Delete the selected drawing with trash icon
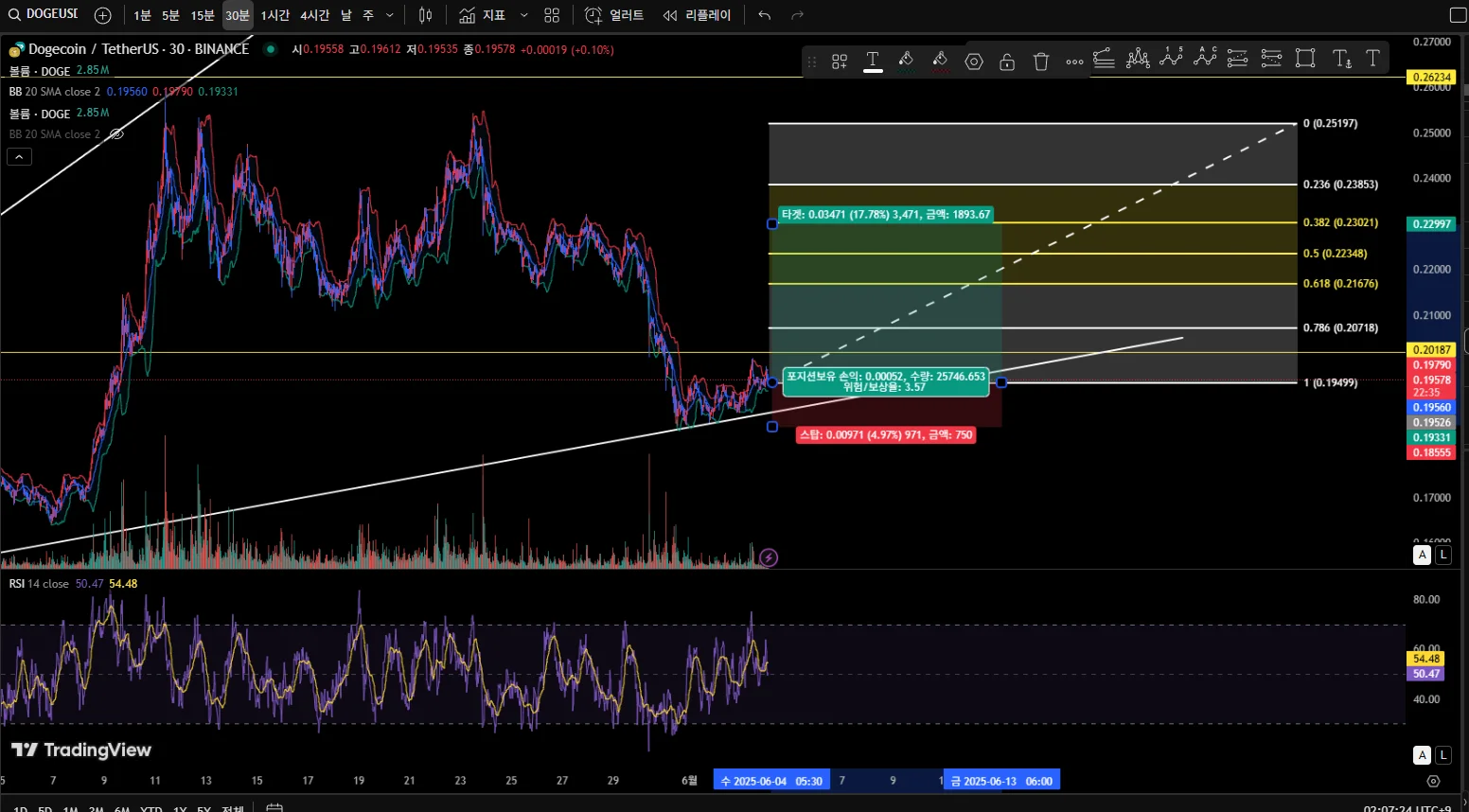 [x=1041, y=62]
